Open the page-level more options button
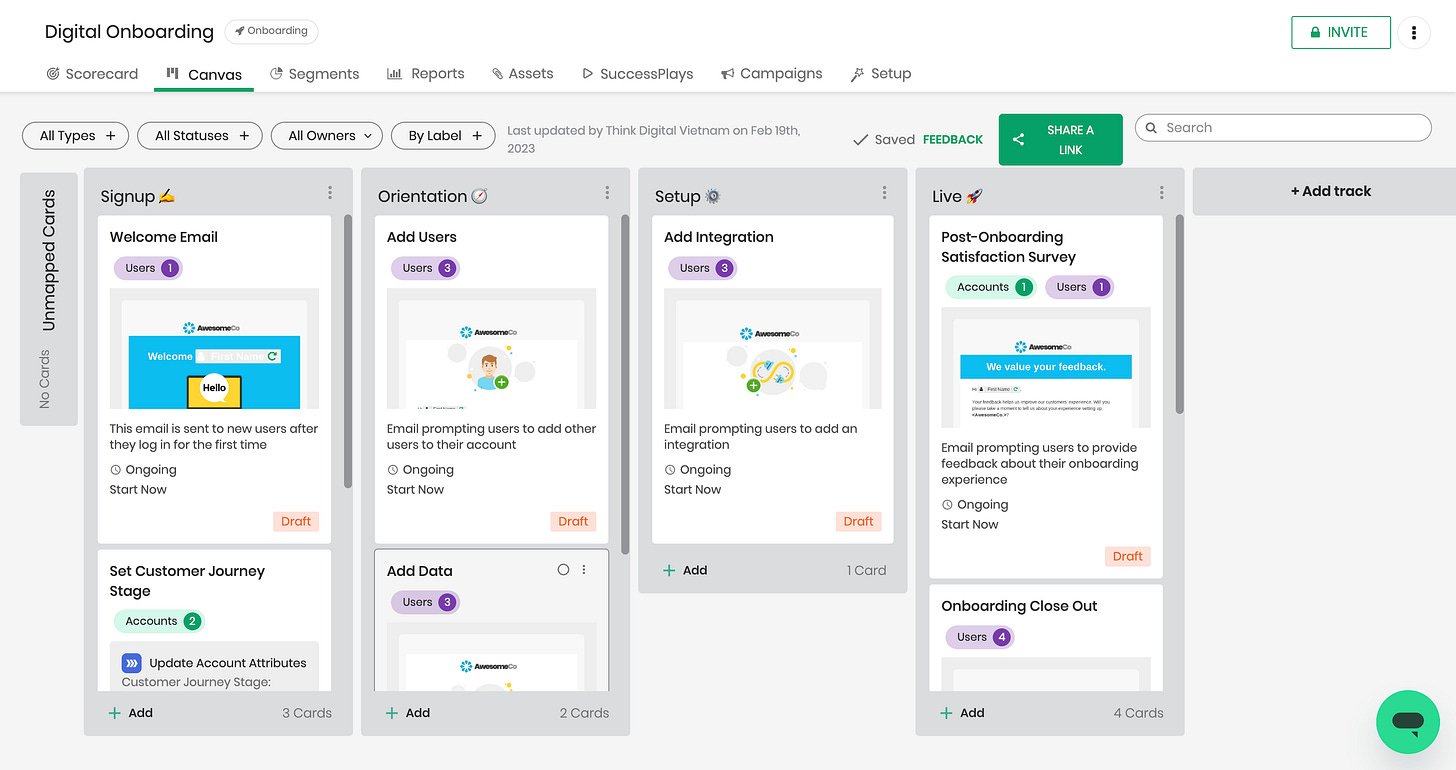 pyautogui.click(x=1413, y=33)
